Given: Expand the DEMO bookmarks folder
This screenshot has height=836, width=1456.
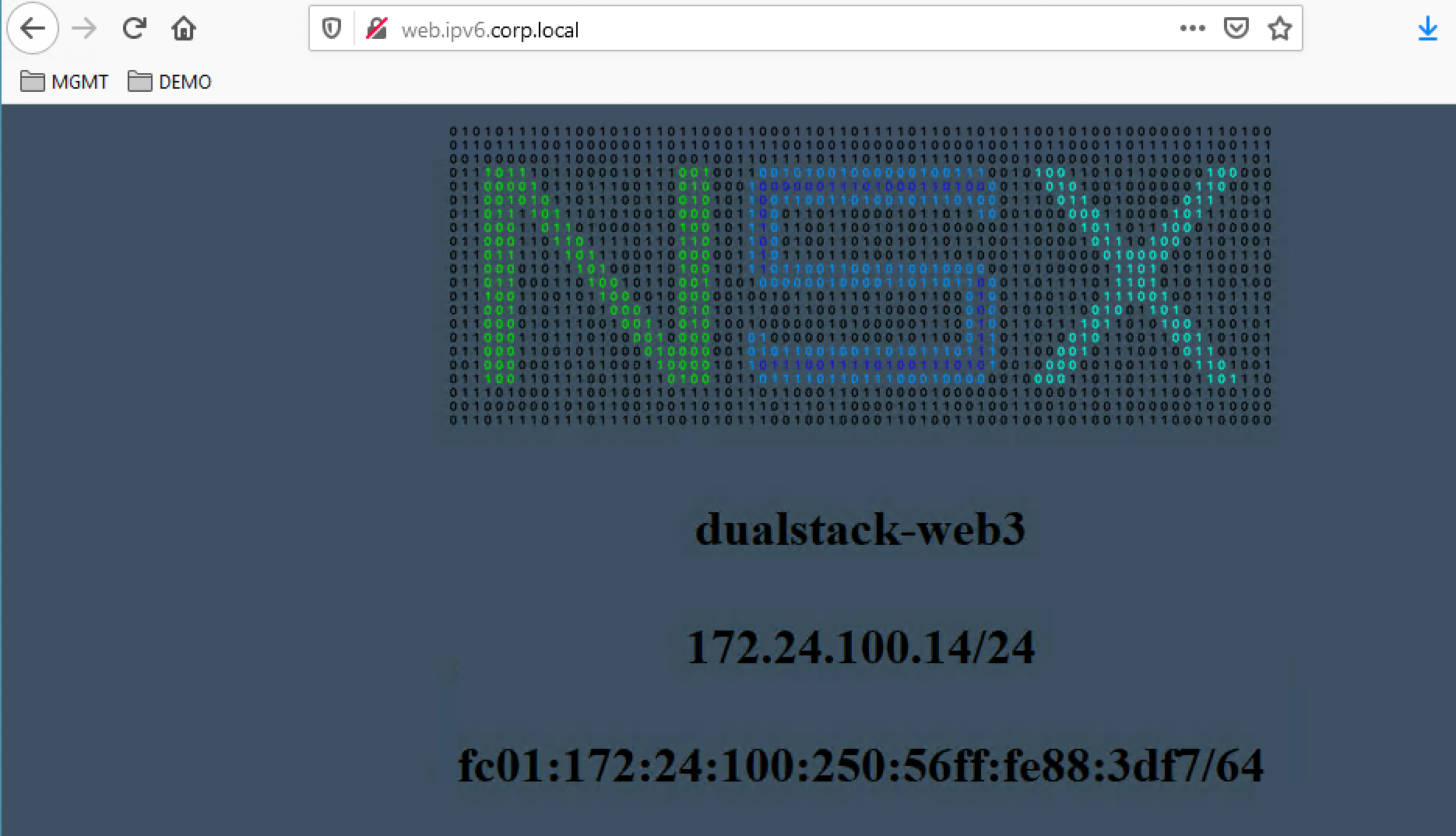Looking at the screenshot, I should (170, 82).
